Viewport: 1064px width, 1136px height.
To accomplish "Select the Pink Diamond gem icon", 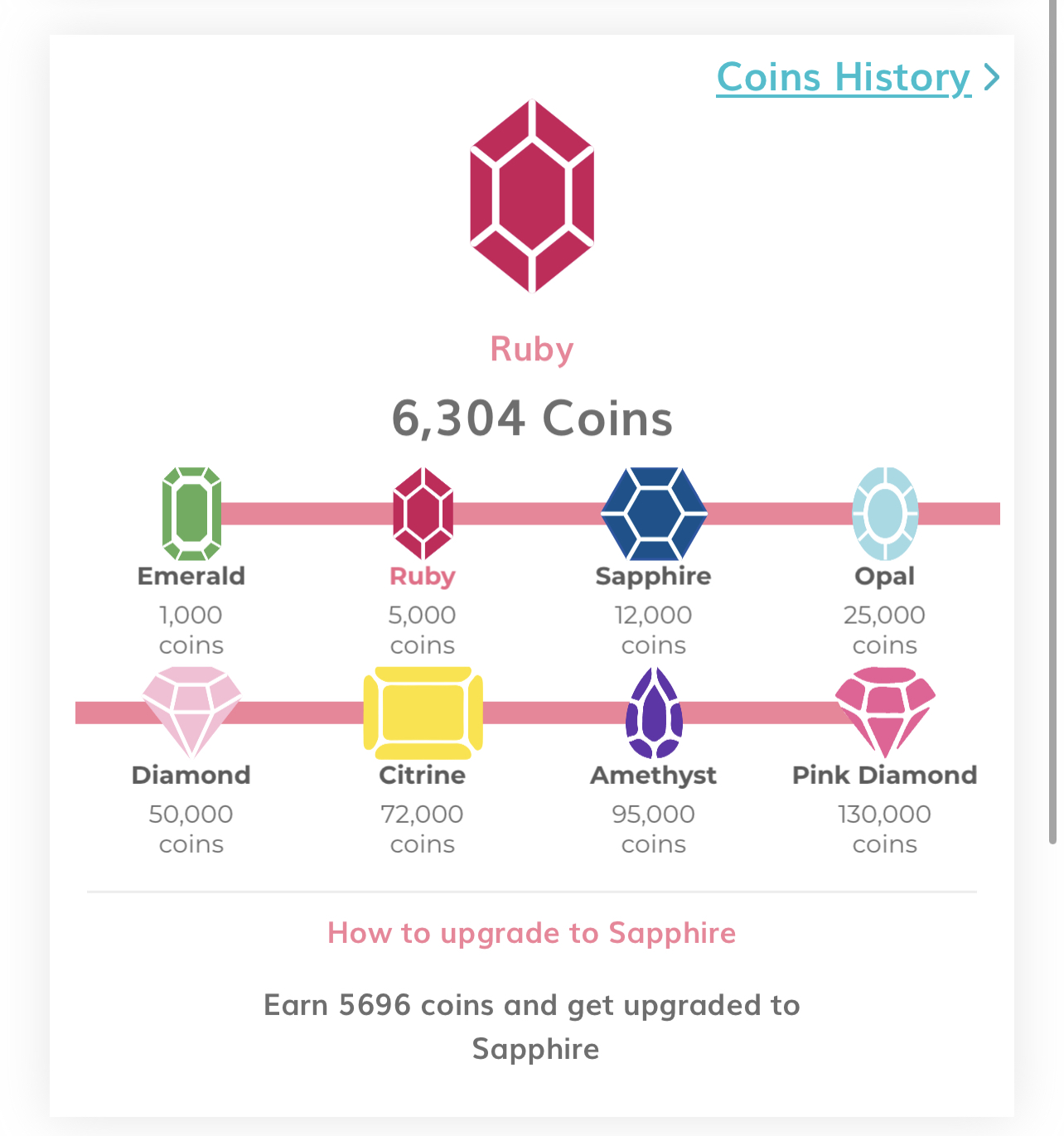I will 885,713.
